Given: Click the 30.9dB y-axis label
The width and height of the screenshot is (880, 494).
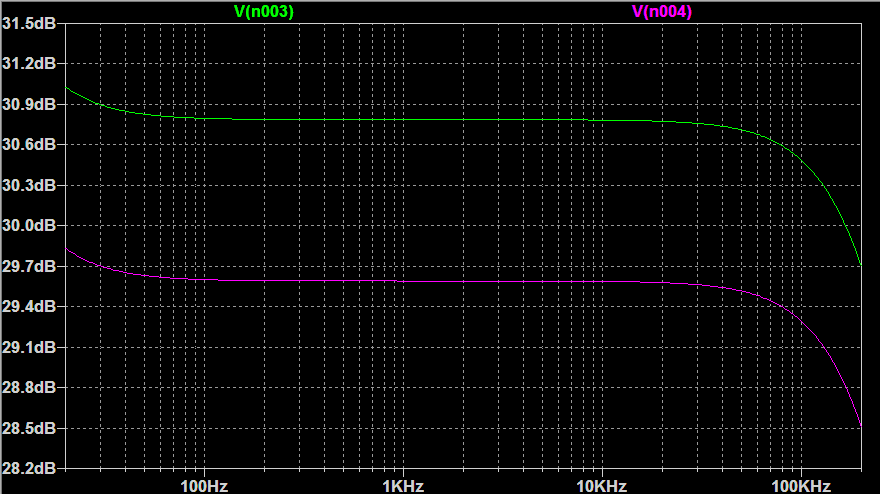Looking at the screenshot, I should coord(29,105).
